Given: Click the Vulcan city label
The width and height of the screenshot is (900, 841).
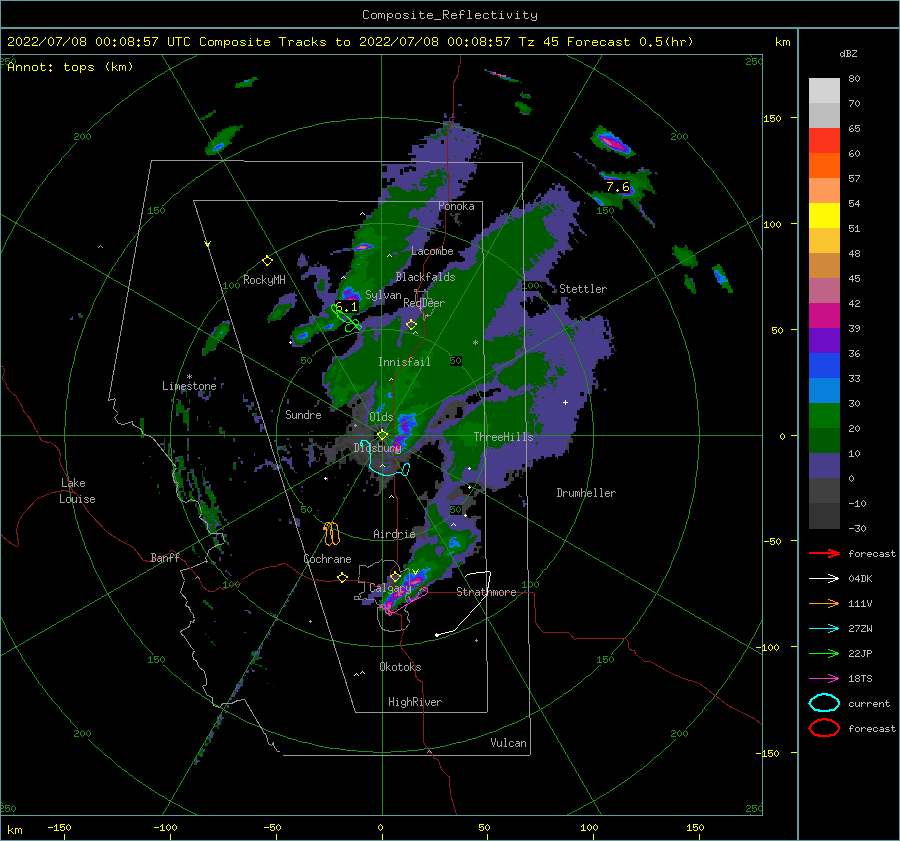Looking at the screenshot, I should (508, 743).
